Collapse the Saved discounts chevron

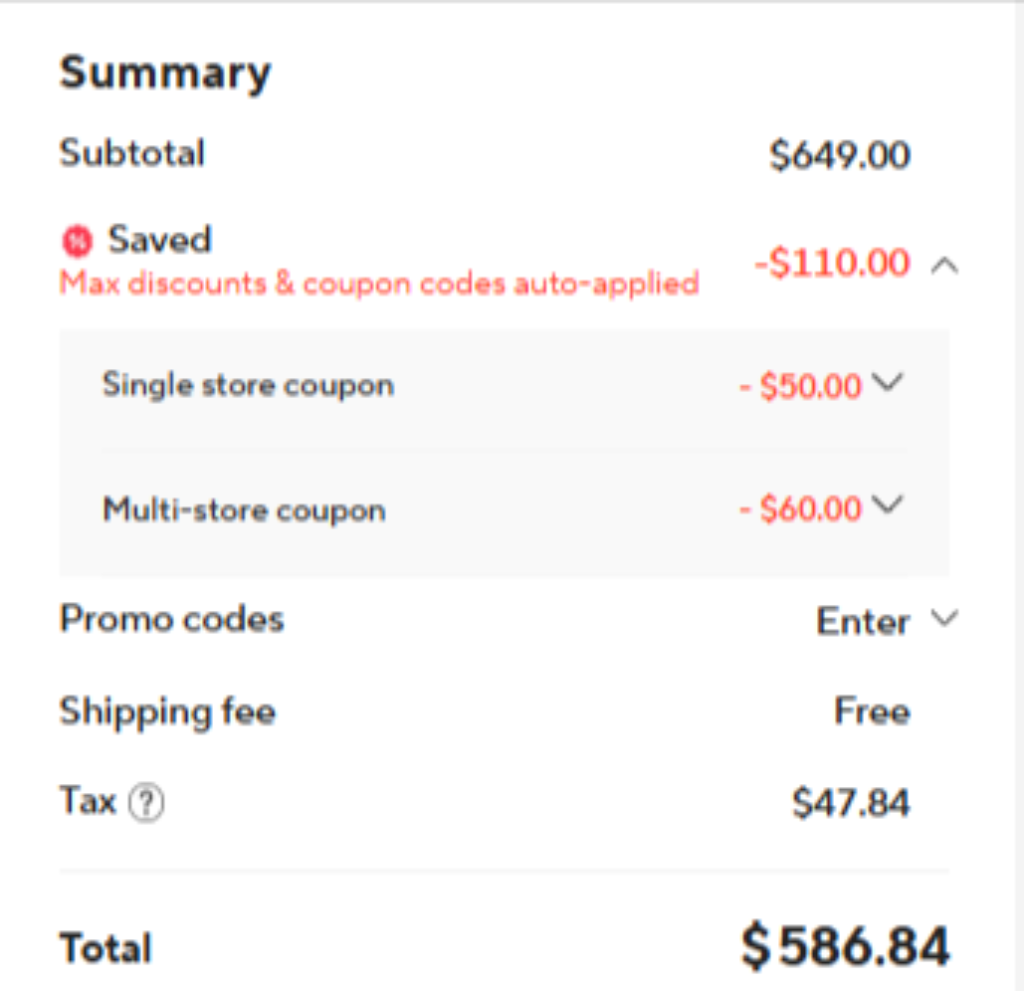(944, 265)
